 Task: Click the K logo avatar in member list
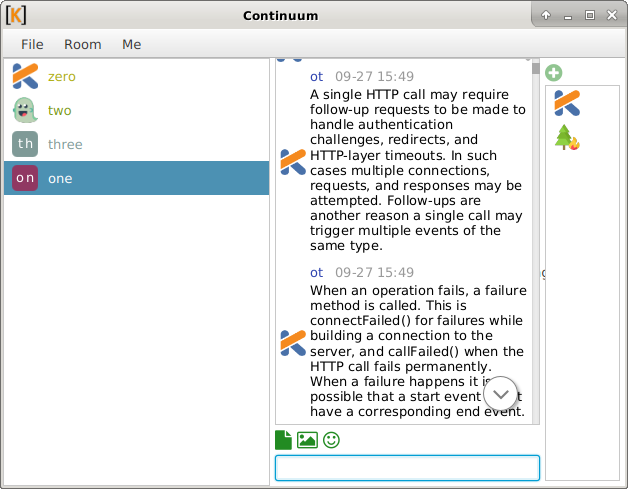pyautogui.click(x=567, y=103)
